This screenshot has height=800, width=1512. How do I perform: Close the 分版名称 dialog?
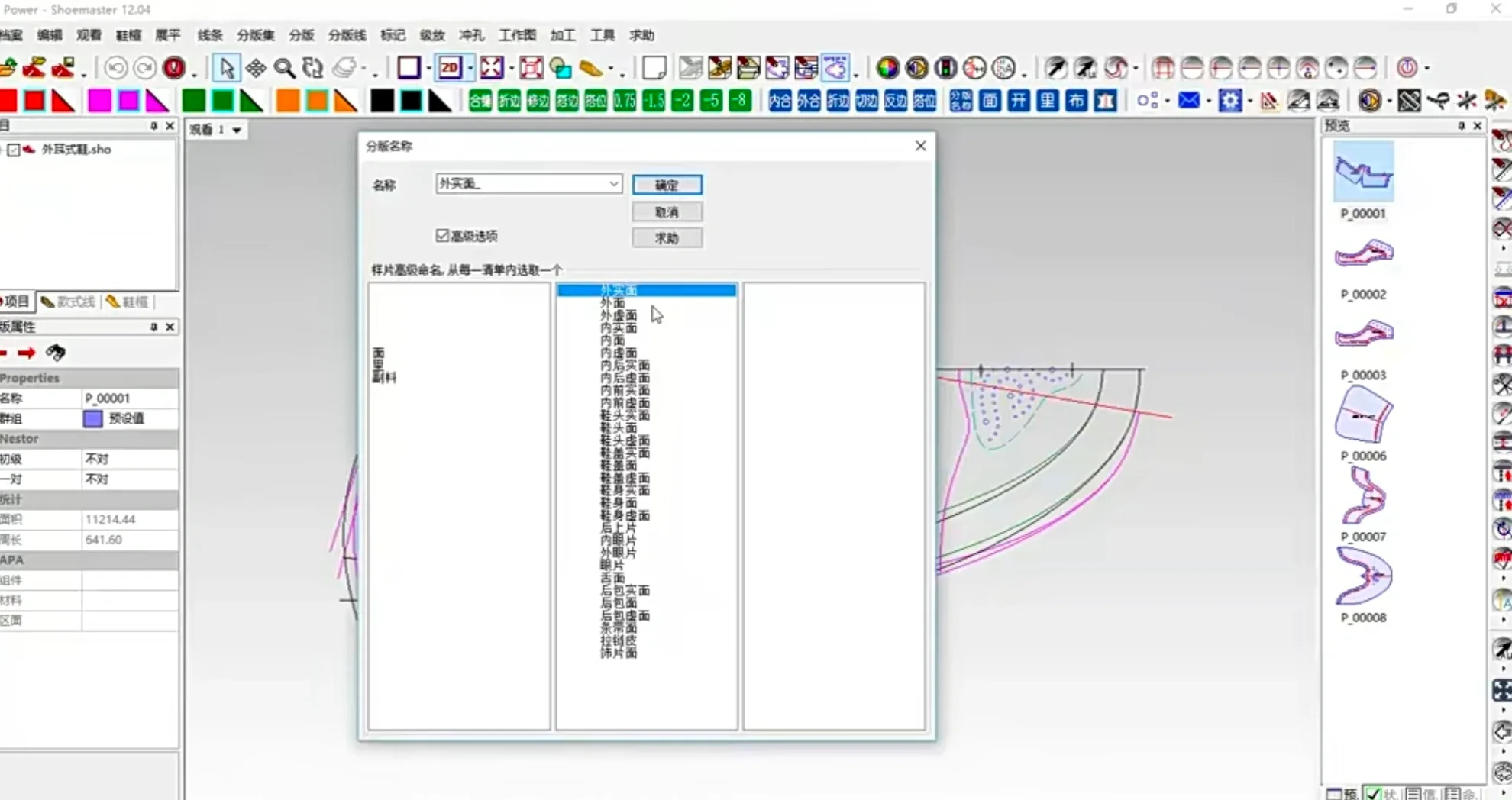coord(920,146)
